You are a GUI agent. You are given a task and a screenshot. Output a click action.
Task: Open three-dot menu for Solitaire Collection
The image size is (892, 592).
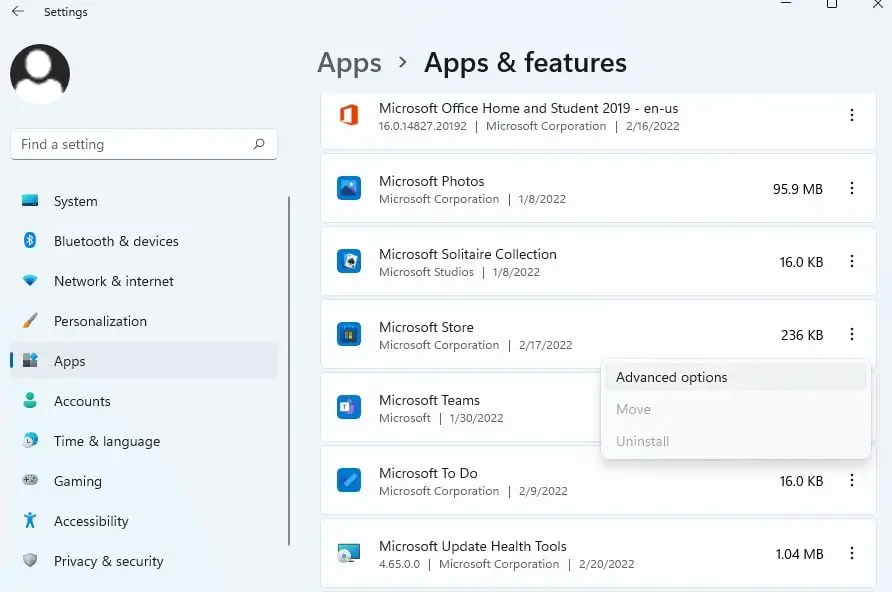pyautogui.click(x=852, y=261)
